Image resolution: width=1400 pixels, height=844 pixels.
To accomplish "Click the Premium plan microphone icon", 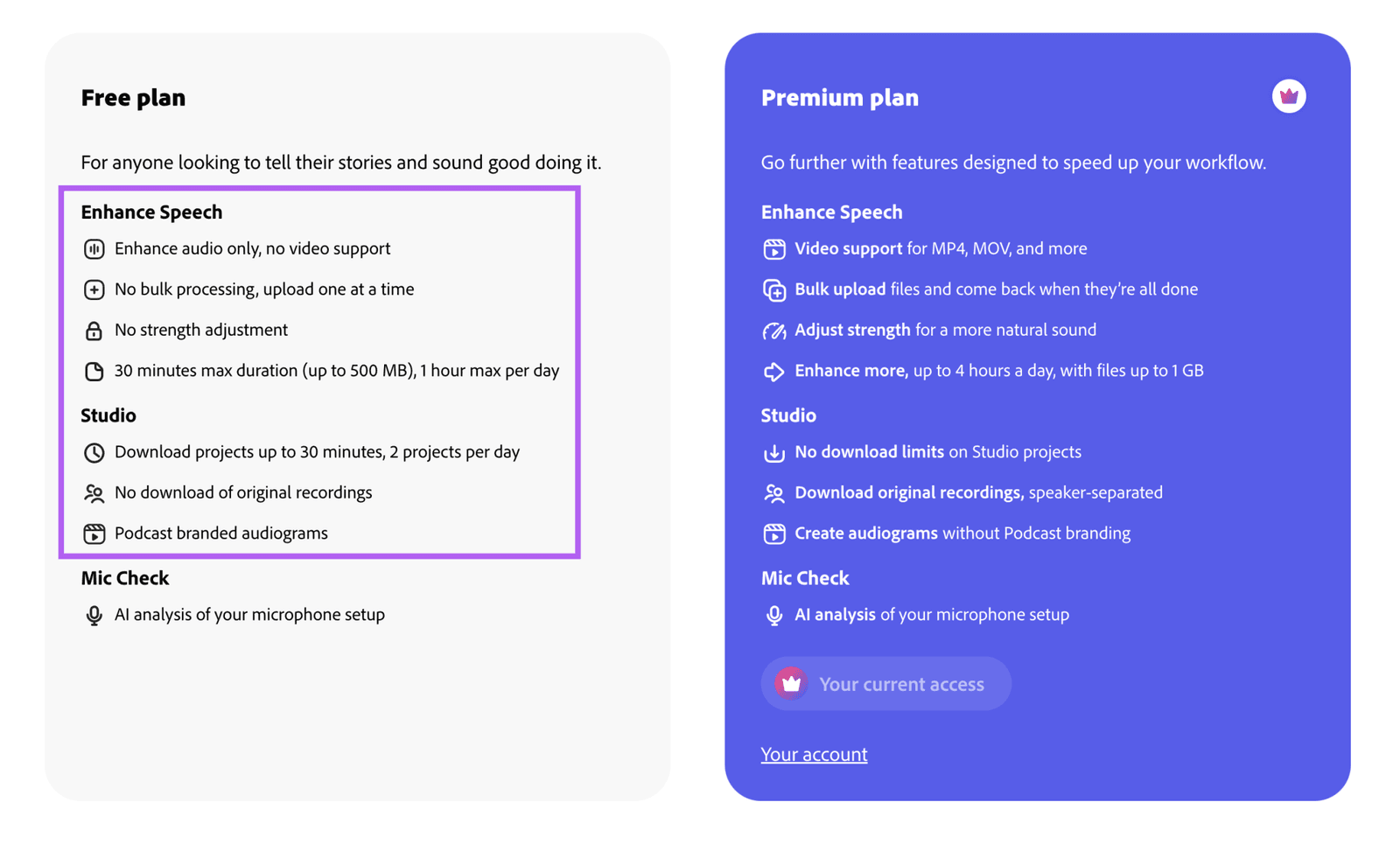I will 773,616.
